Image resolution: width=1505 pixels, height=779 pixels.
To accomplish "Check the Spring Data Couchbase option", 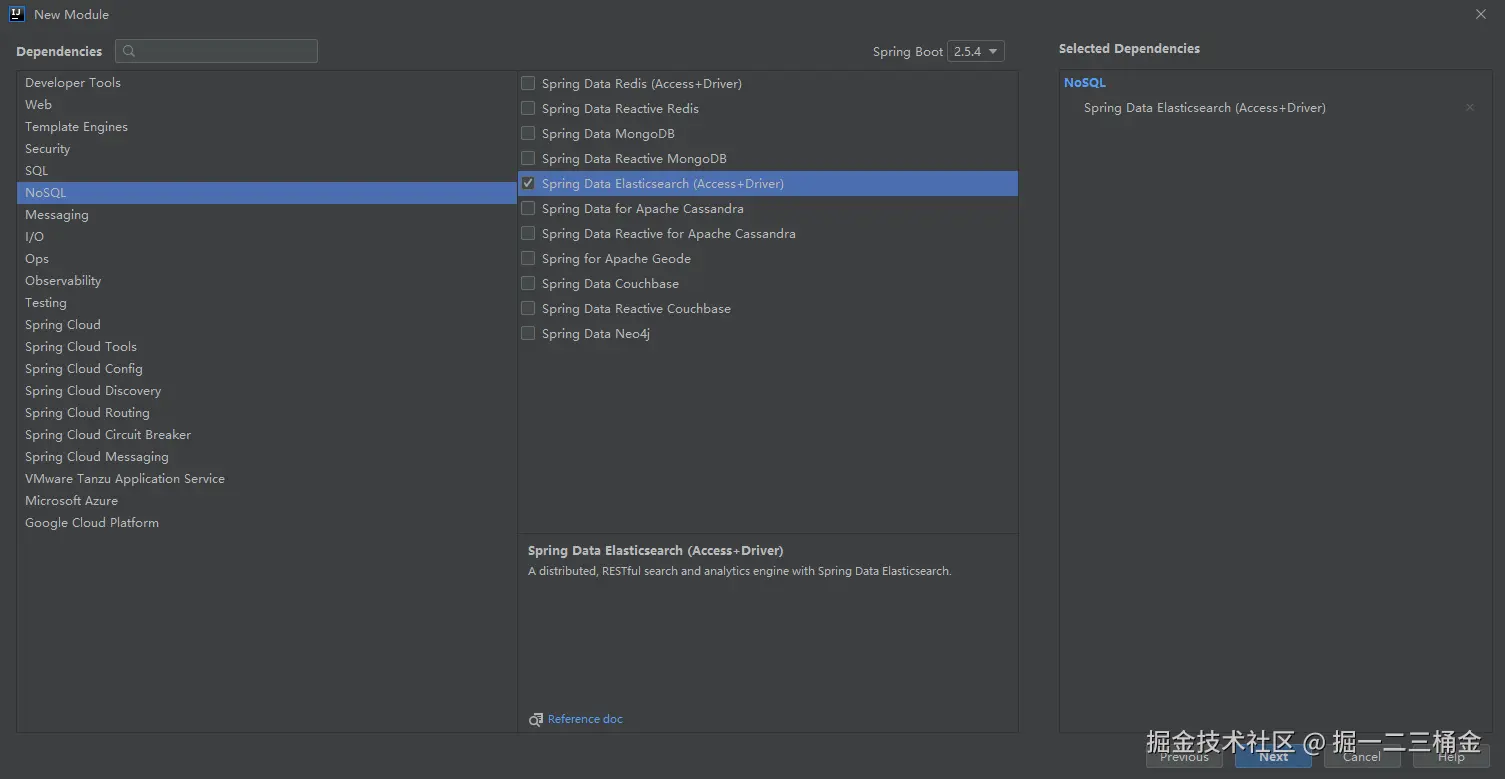I will click(528, 283).
